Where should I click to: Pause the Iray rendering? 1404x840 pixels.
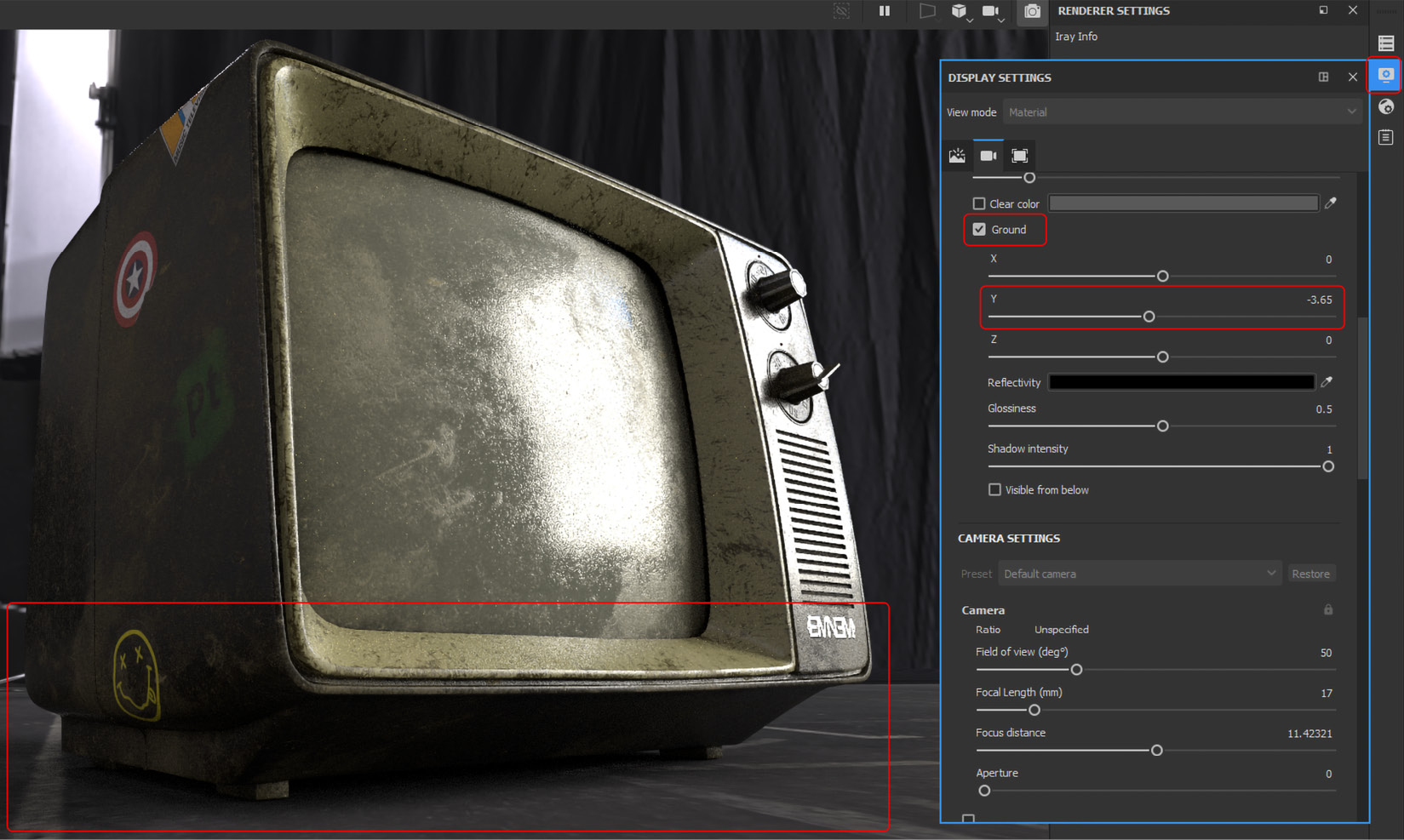[x=885, y=11]
